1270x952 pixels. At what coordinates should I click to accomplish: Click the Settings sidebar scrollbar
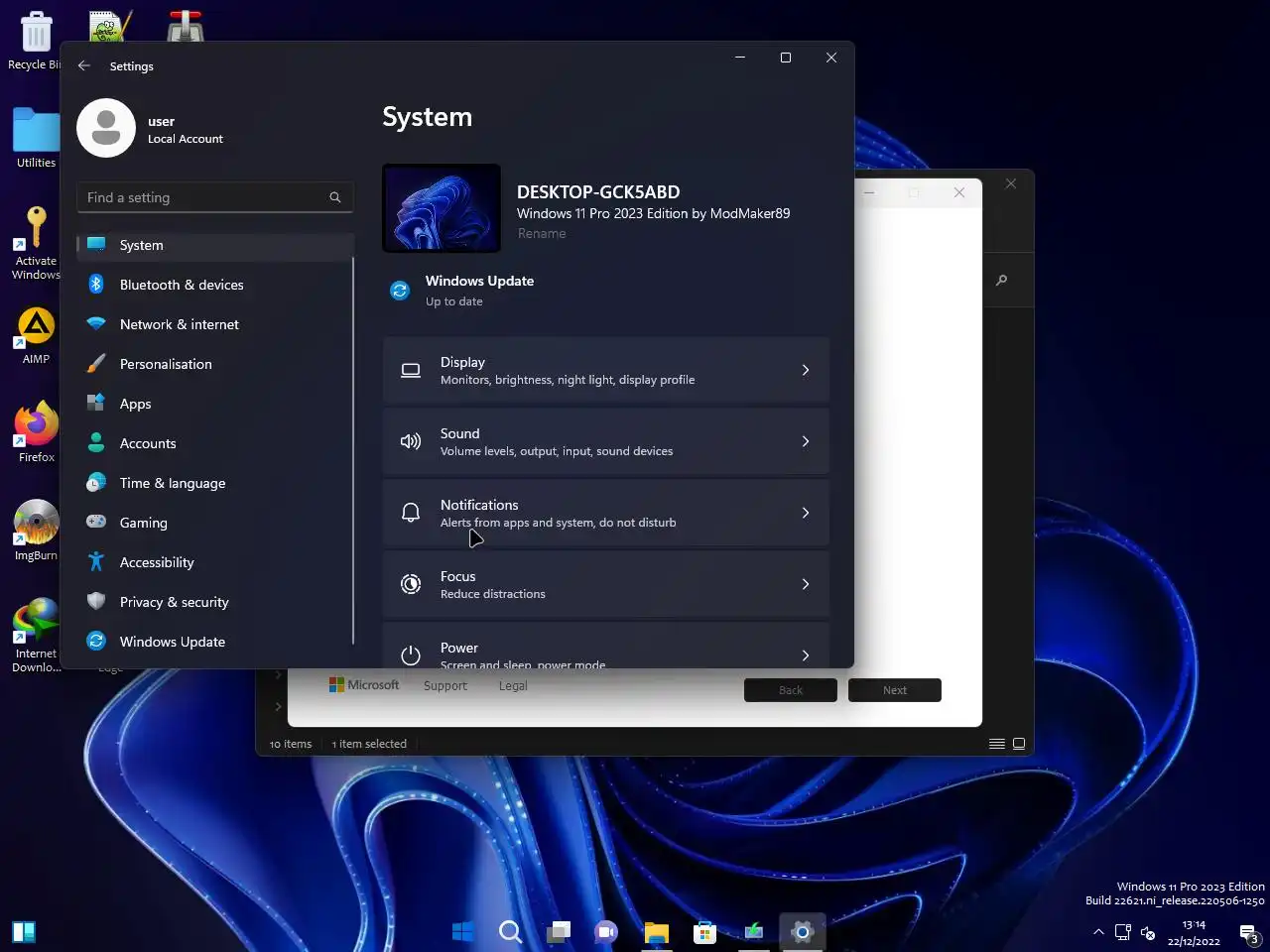click(x=353, y=451)
